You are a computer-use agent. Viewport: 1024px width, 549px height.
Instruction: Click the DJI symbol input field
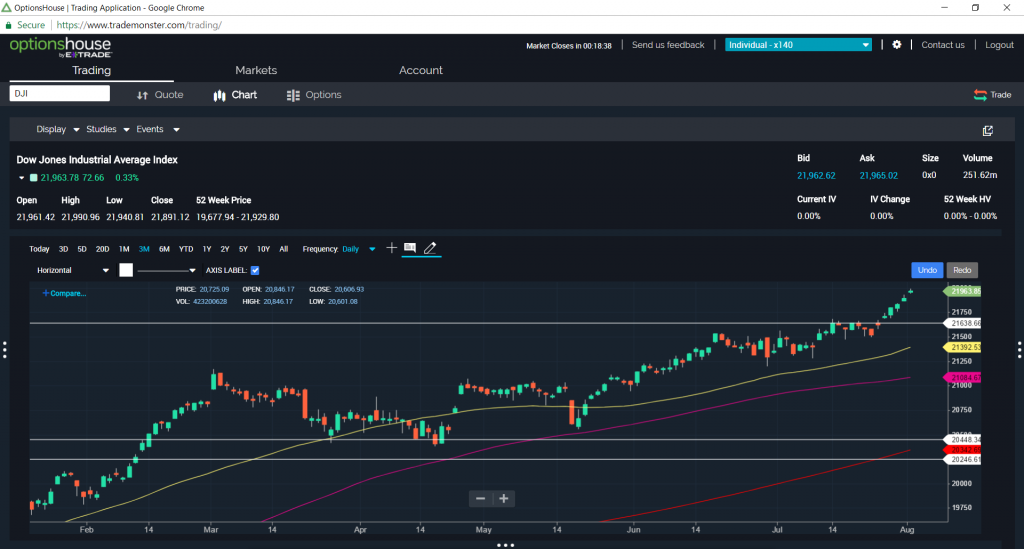click(x=59, y=93)
